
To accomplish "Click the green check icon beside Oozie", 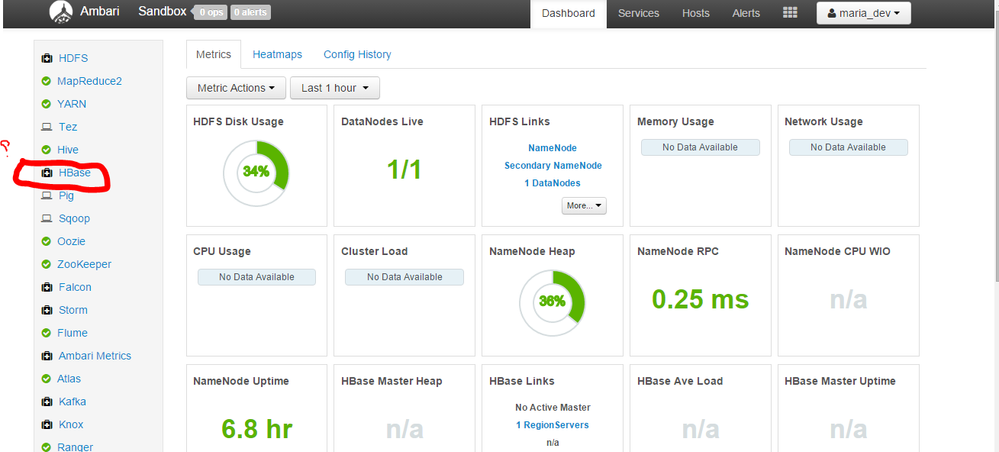I will [x=46, y=242].
